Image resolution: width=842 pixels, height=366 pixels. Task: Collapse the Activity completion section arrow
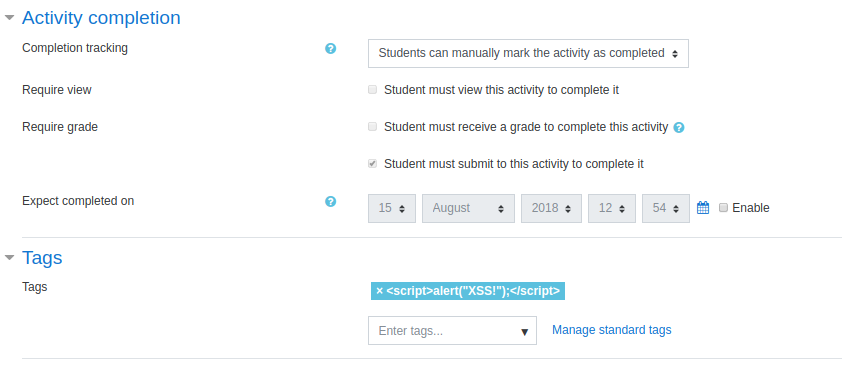tap(9, 18)
